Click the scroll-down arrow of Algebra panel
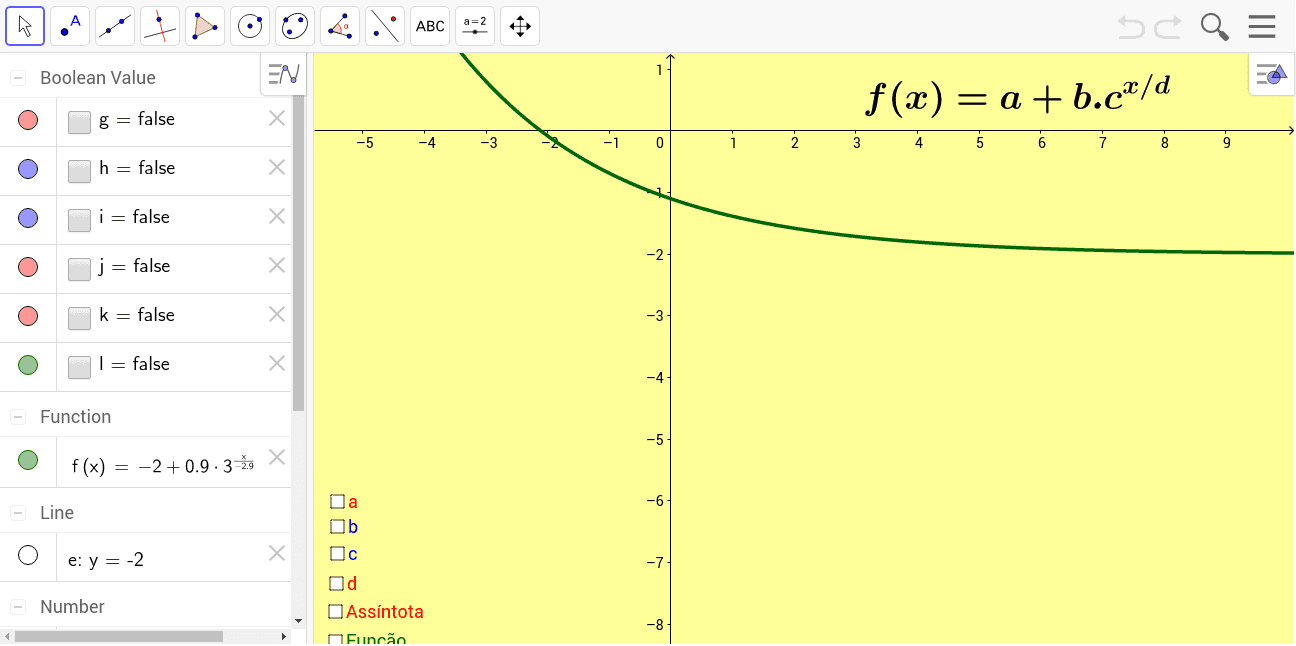The width and height of the screenshot is (1296, 646). click(298, 622)
